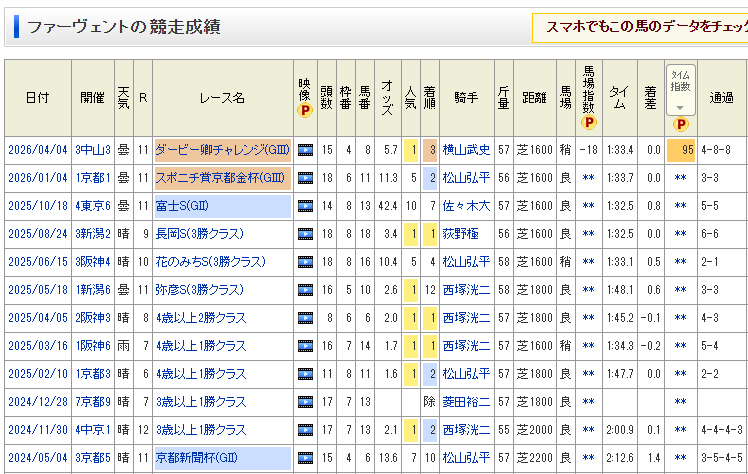Click P icon below タイム指数 header
The height and width of the screenshot is (474, 748).
point(680,124)
